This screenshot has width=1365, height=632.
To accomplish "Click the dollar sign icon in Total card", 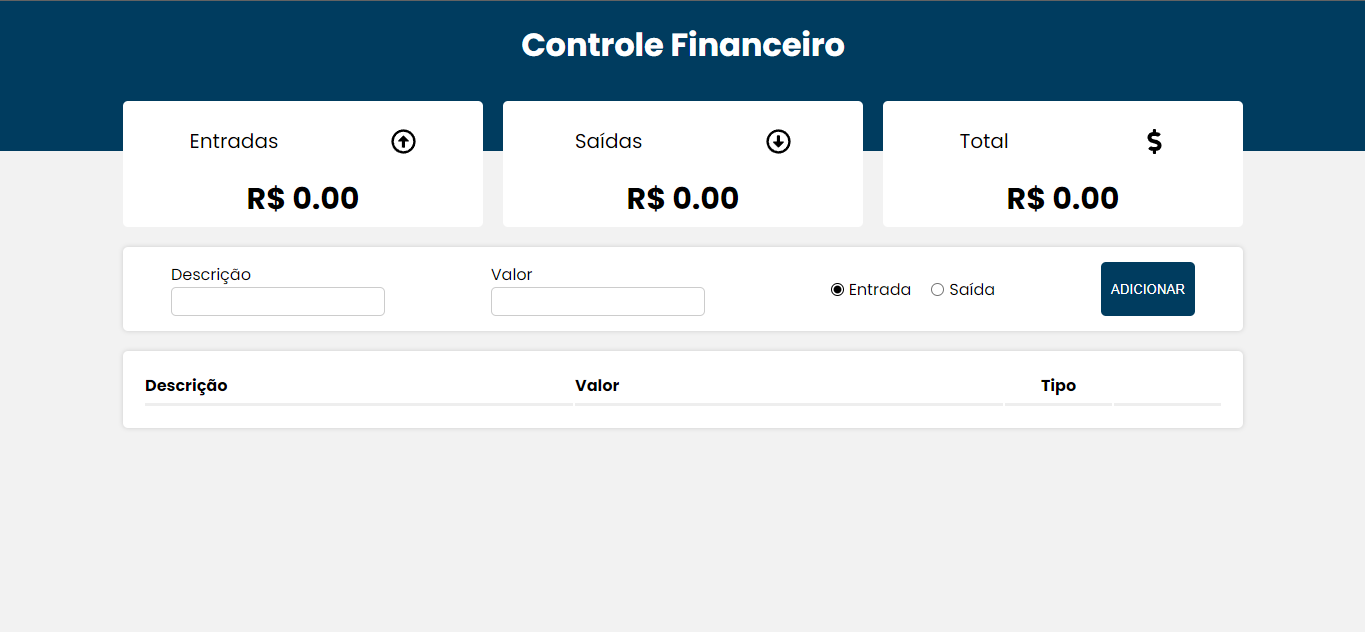I will pos(1154,142).
